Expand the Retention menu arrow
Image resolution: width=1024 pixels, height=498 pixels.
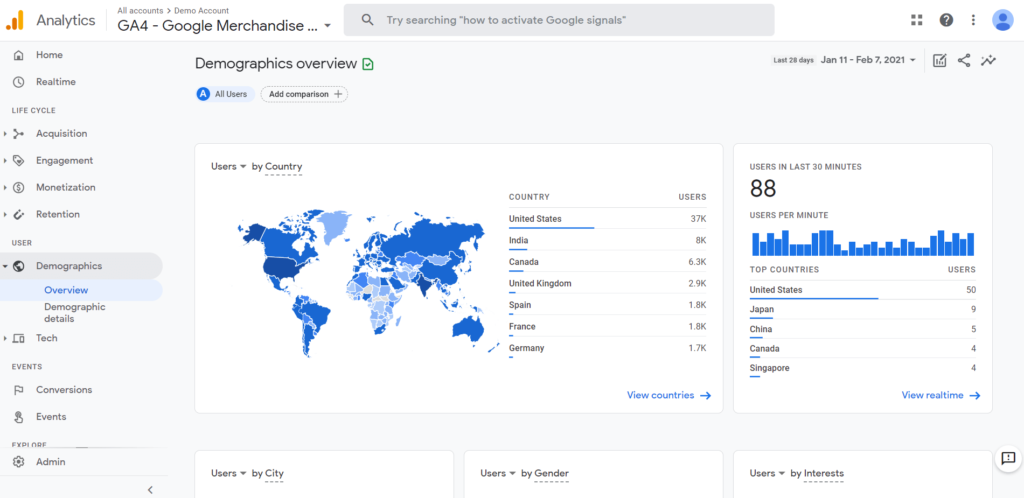coord(5,214)
